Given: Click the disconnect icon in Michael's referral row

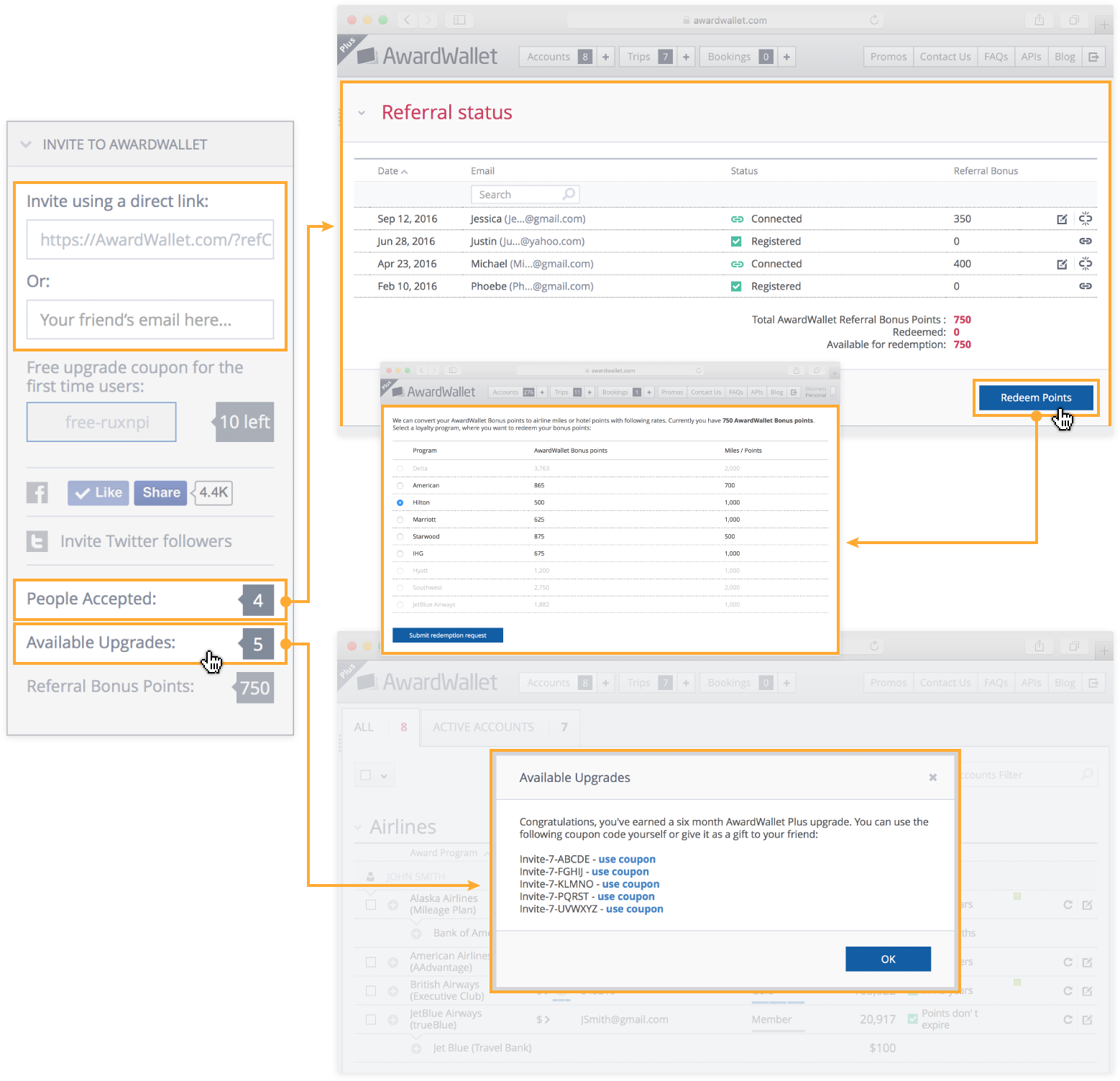Looking at the screenshot, I should point(1085,264).
